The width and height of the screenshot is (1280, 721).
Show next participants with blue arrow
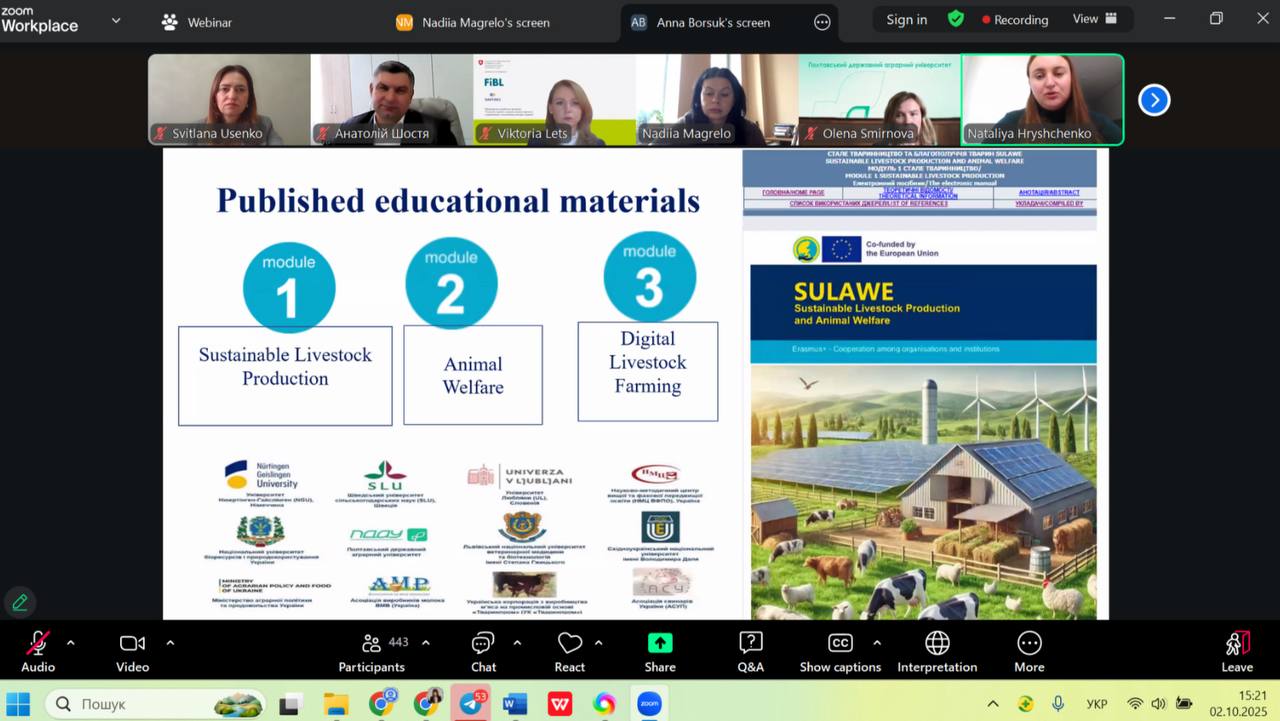(x=1154, y=100)
